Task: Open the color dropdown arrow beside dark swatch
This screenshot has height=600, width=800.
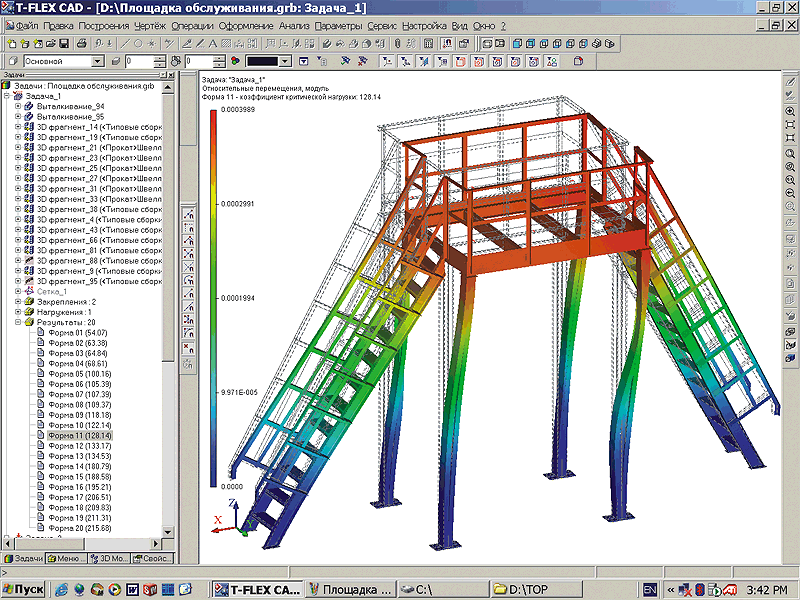Action: tap(285, 61)
